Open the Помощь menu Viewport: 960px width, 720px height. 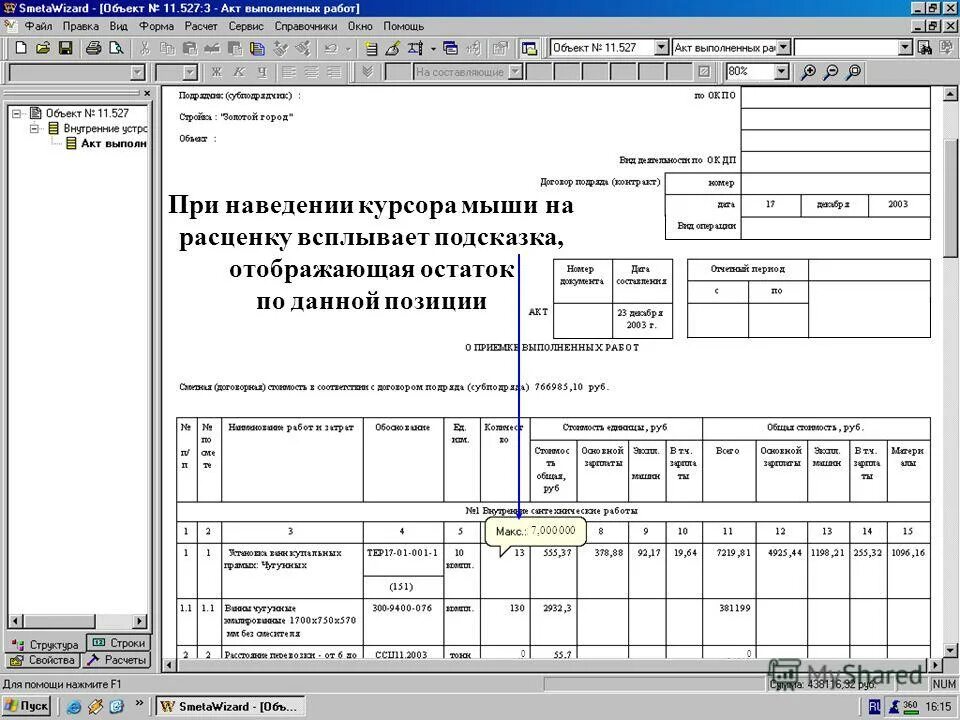403,26
